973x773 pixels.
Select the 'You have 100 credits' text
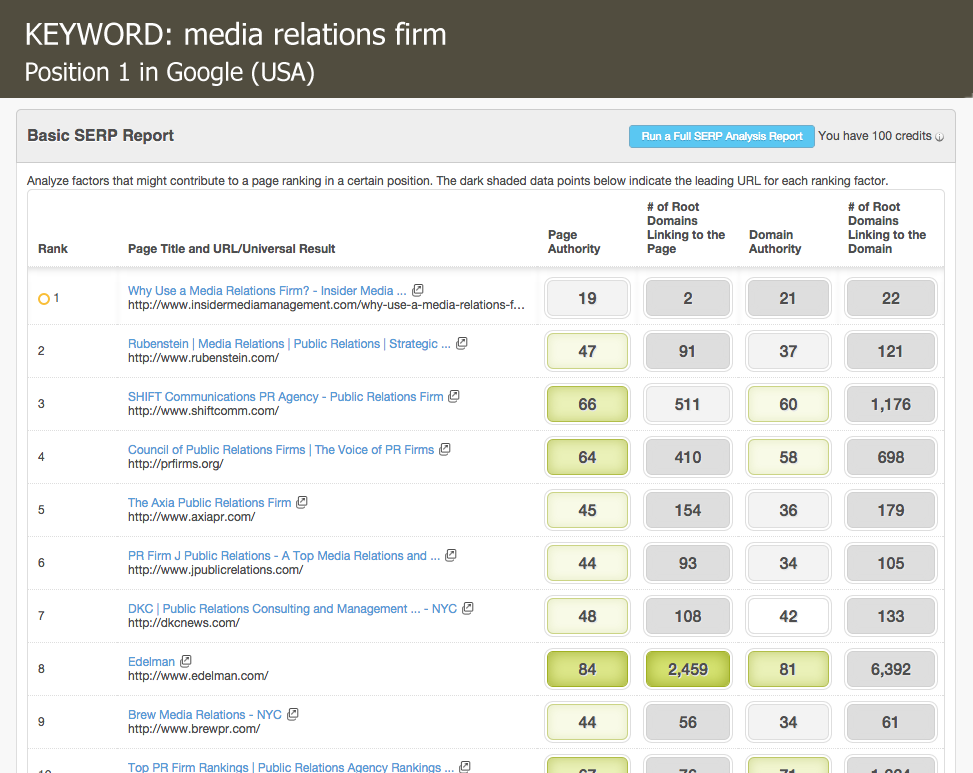875,136
